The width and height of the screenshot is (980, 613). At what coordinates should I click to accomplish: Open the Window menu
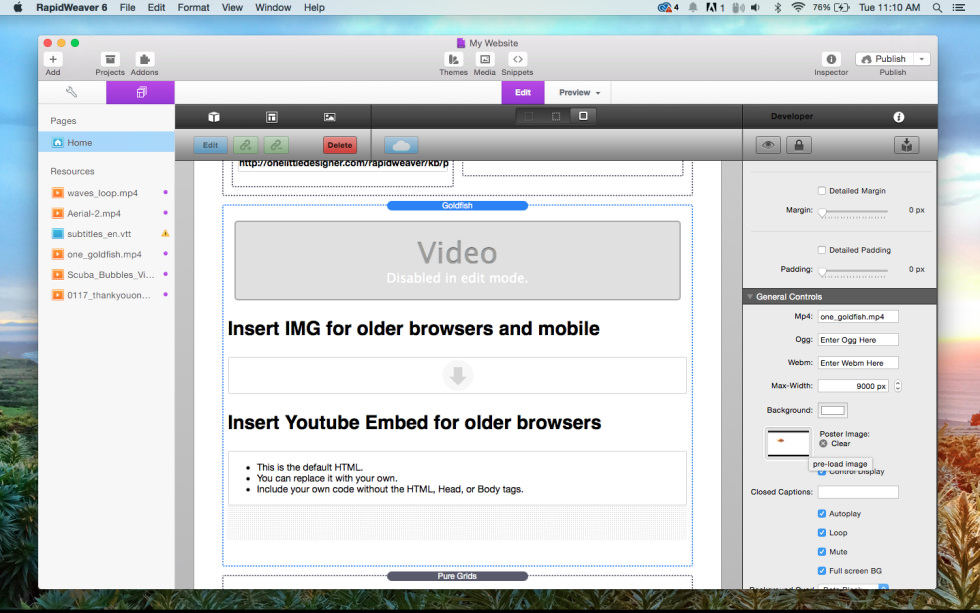(x=273, y=7)
